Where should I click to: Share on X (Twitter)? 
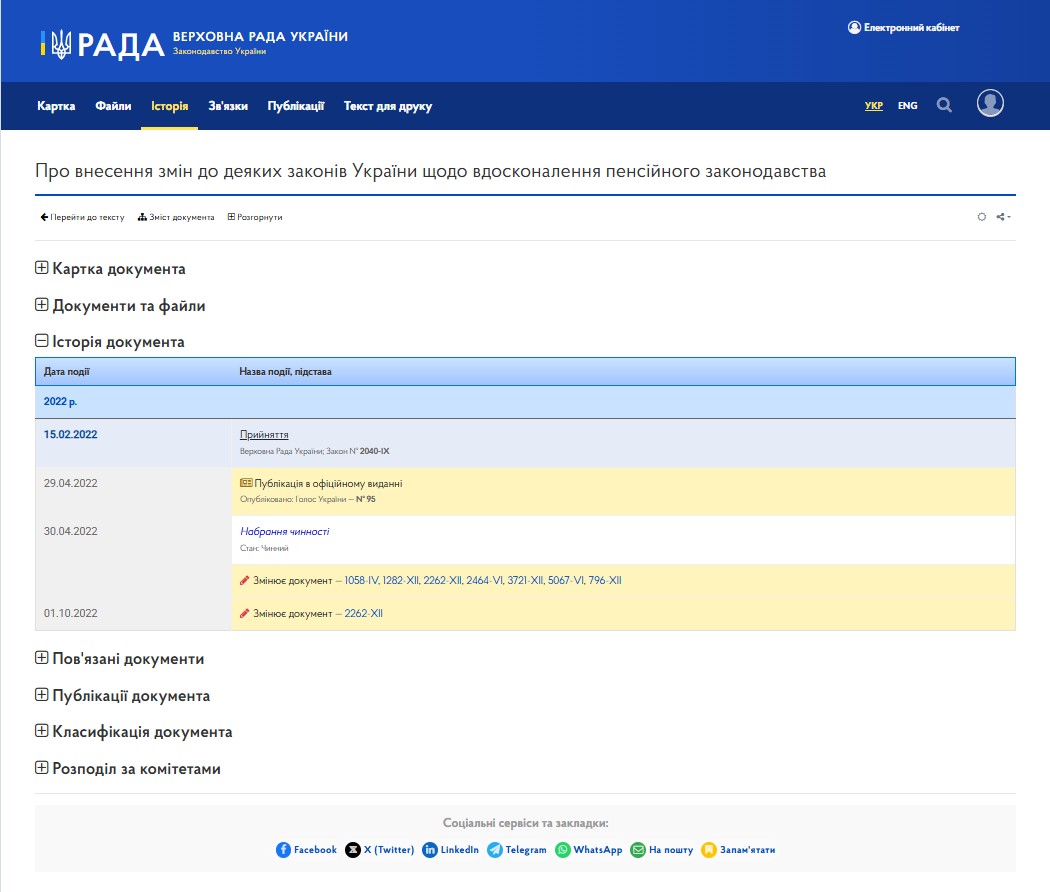click(379, 850)
